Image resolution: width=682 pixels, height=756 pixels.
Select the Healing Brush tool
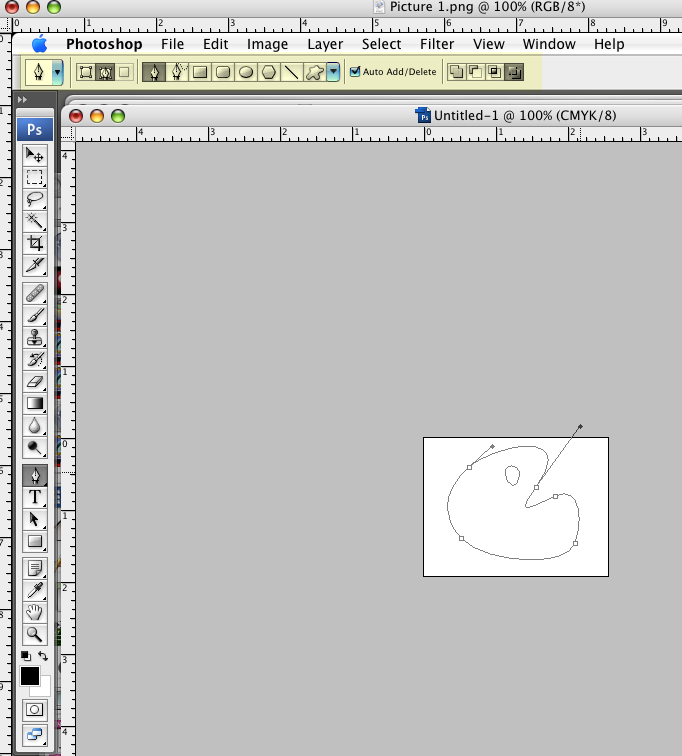click(35, 293)
